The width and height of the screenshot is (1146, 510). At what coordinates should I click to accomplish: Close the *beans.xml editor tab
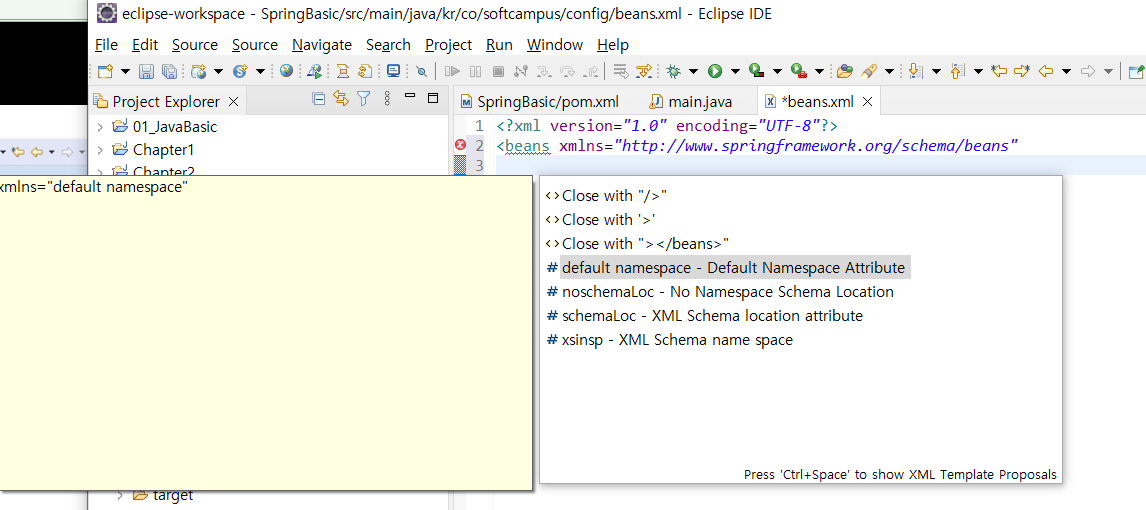(x=868, y=102)
